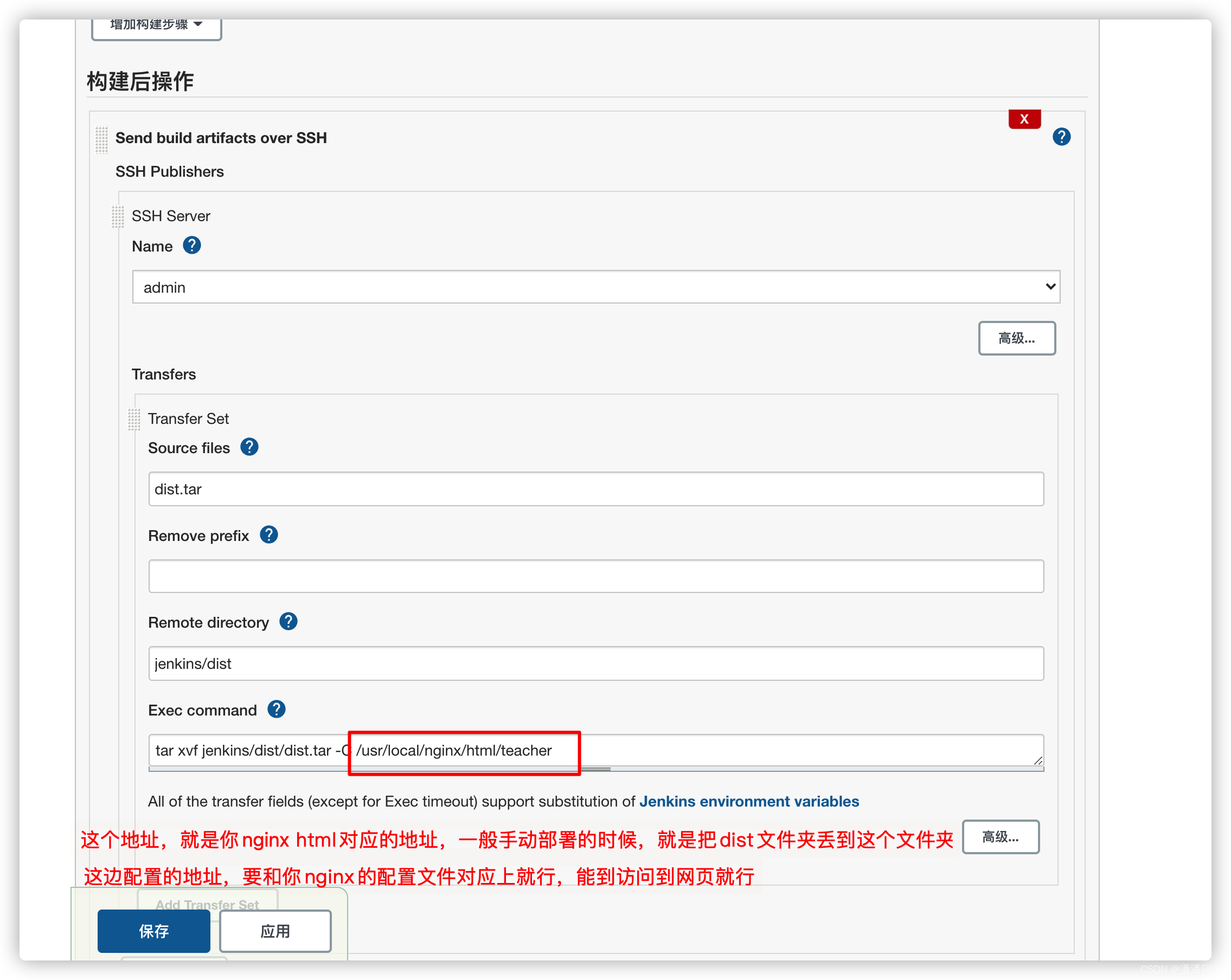Viewport: 1231px width, 980px height.
Task: Grab the Transfer Set drag handle
Action: [x=133, y=419]
